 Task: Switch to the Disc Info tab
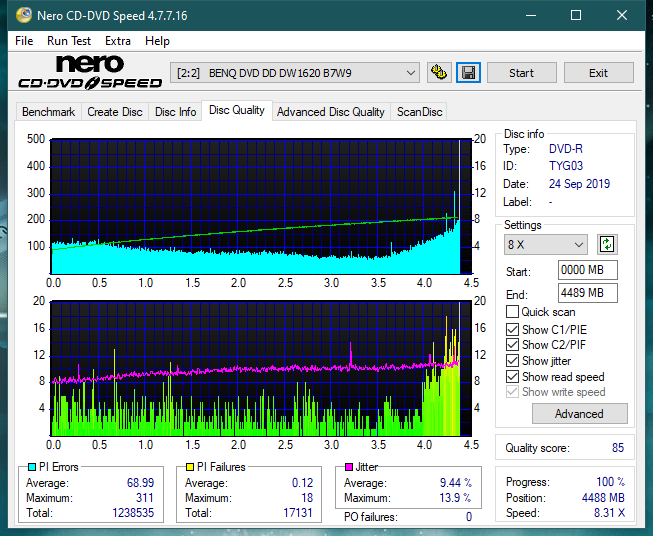(x=175, y=112)
